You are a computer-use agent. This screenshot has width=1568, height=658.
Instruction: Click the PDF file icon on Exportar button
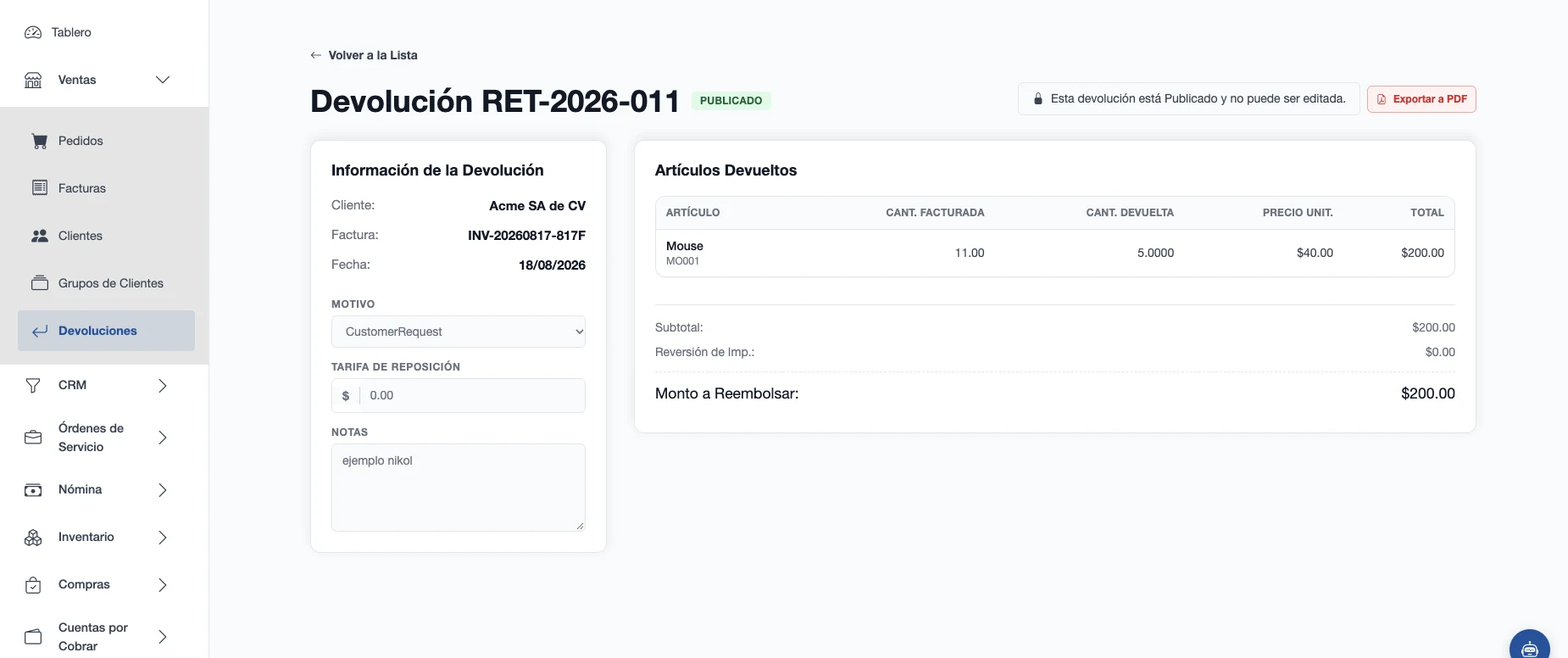(x=1382, y=99)
